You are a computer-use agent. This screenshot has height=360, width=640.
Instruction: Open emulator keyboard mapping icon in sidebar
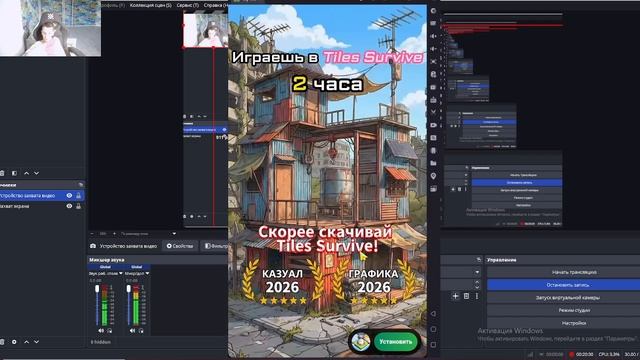point(433,23)
